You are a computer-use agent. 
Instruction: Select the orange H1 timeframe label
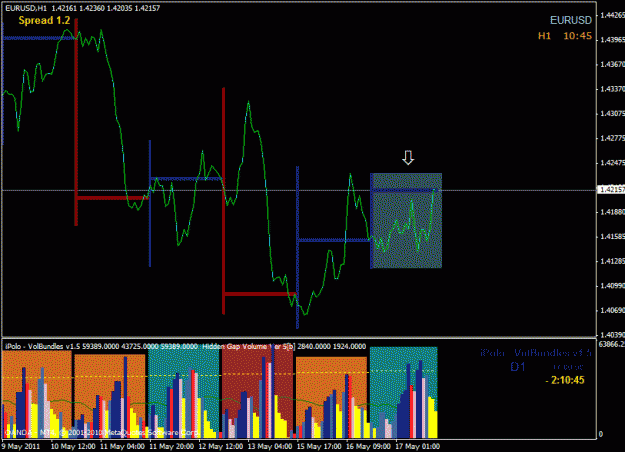click(x=544, y=36)
